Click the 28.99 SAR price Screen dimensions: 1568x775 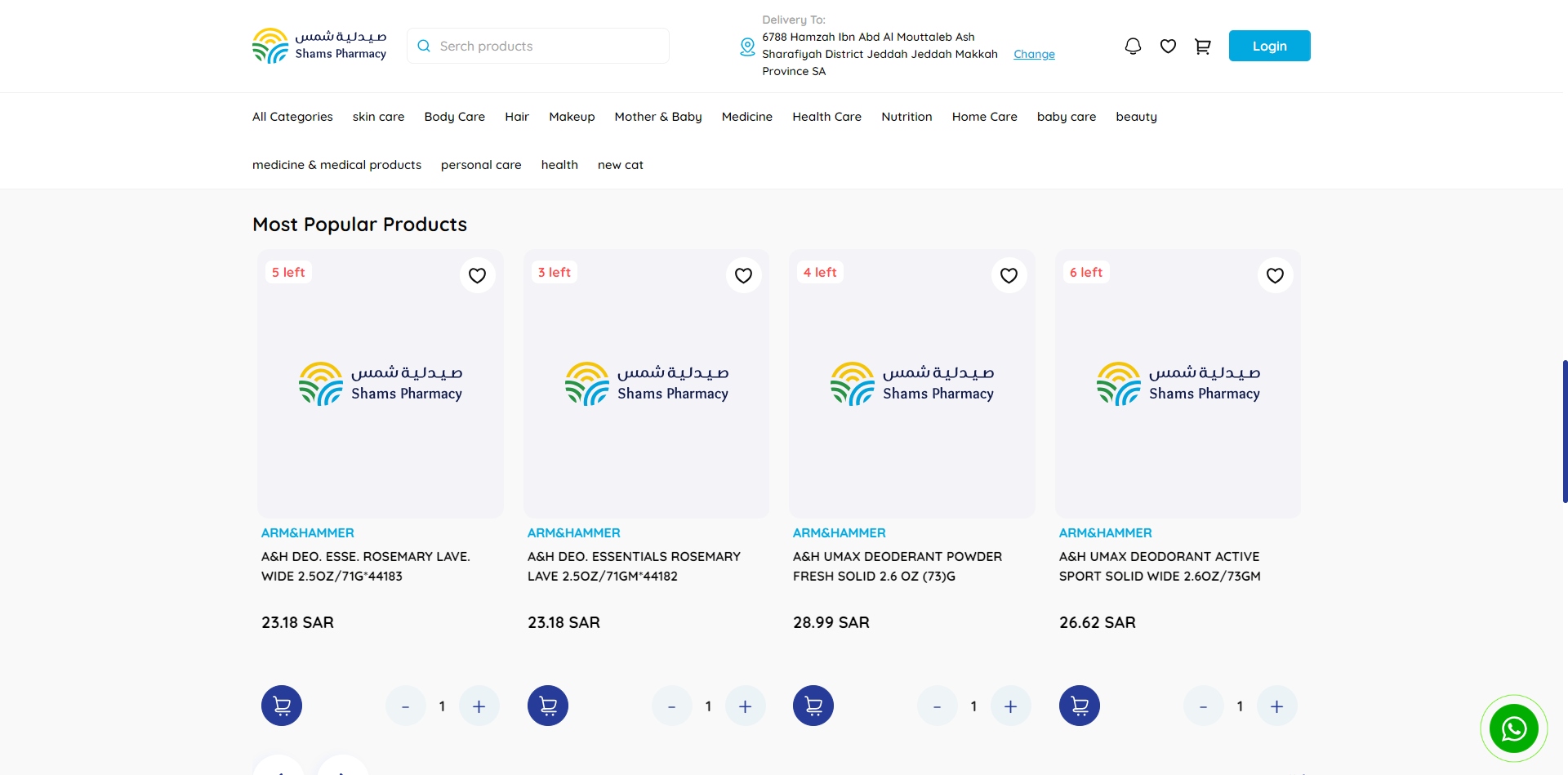pos(831,622)
